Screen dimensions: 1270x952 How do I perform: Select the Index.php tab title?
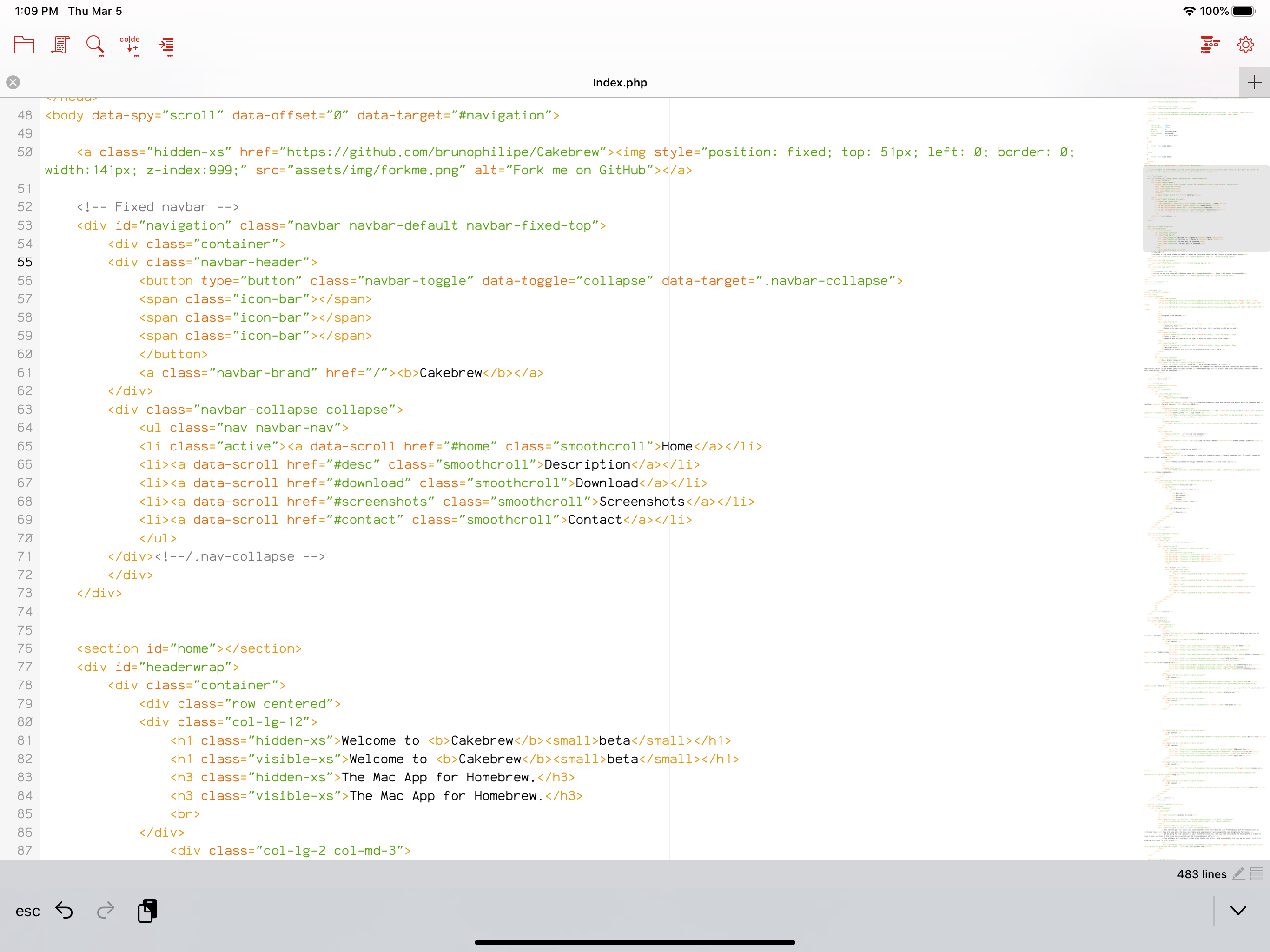[620, 83]
